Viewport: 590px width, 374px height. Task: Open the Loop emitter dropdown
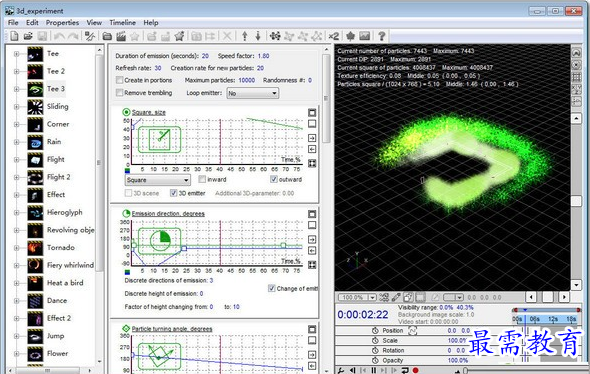pos(252,93)
